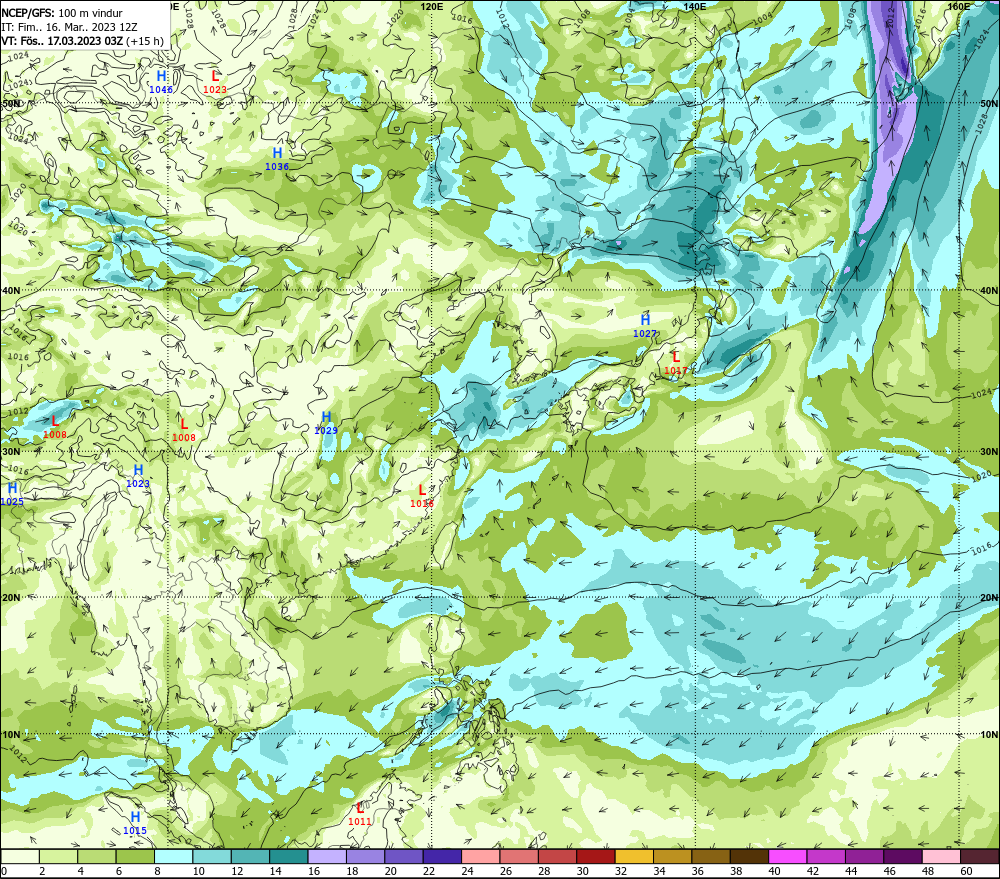
Task: Pick the dark indigo 22–24 legend swatch
Action: pos(442,856)
